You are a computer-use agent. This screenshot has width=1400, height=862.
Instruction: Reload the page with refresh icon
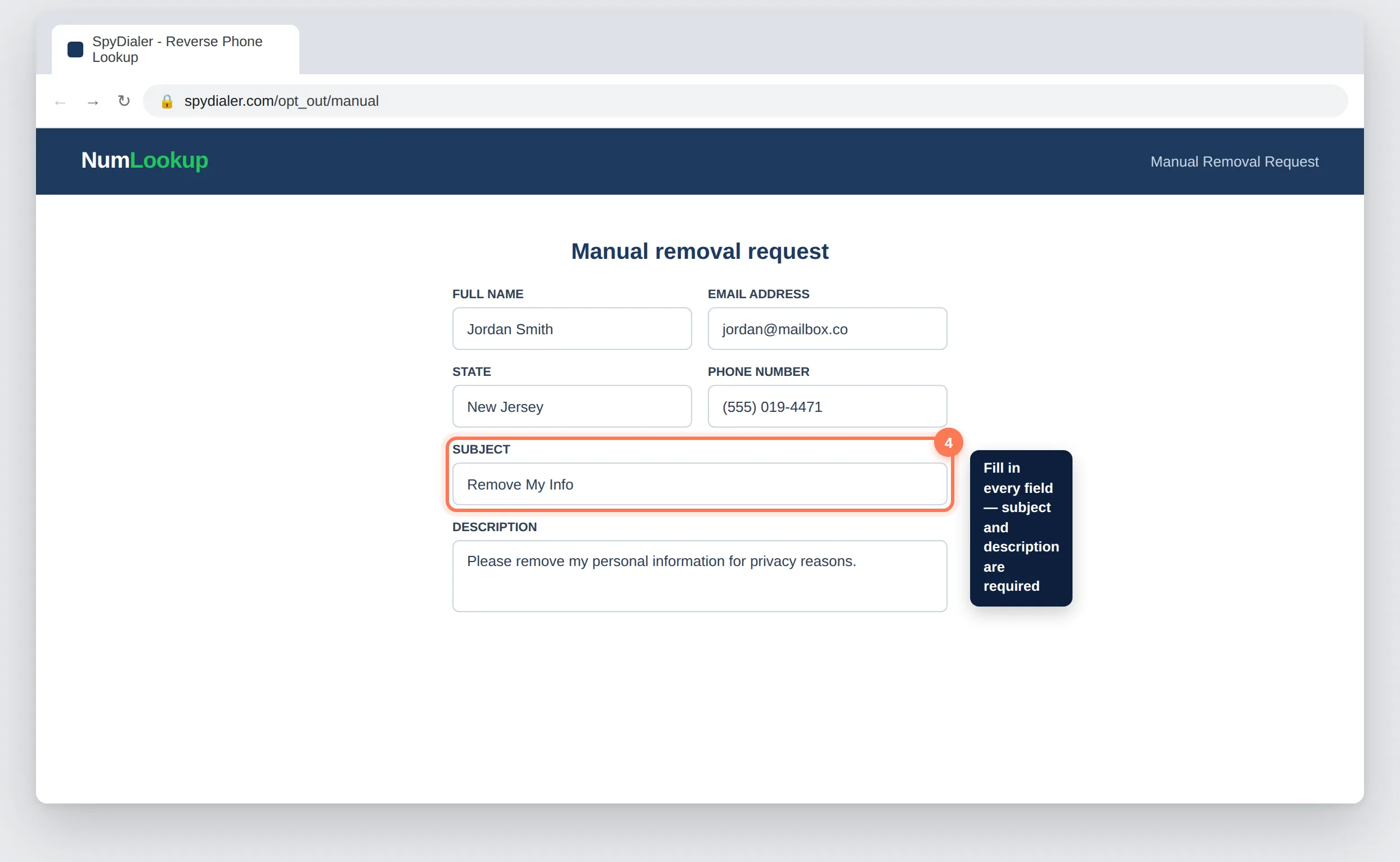tap(124, 101)
